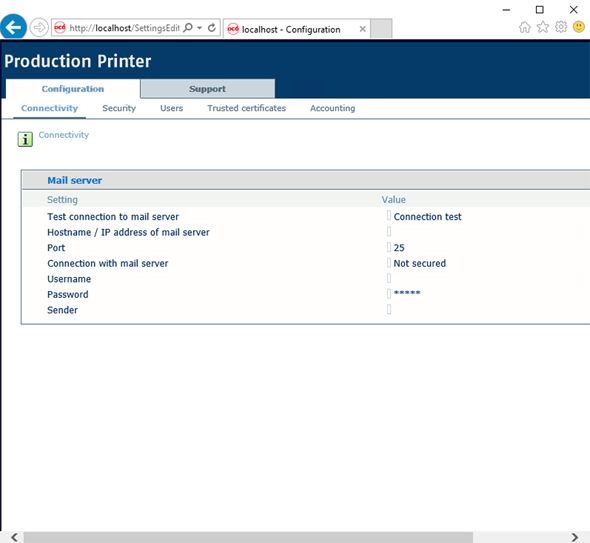This screenshot has height=543, width=590.
Task: Click the horizontal scrollbar right arrow
Action: (x=575, y=537)
